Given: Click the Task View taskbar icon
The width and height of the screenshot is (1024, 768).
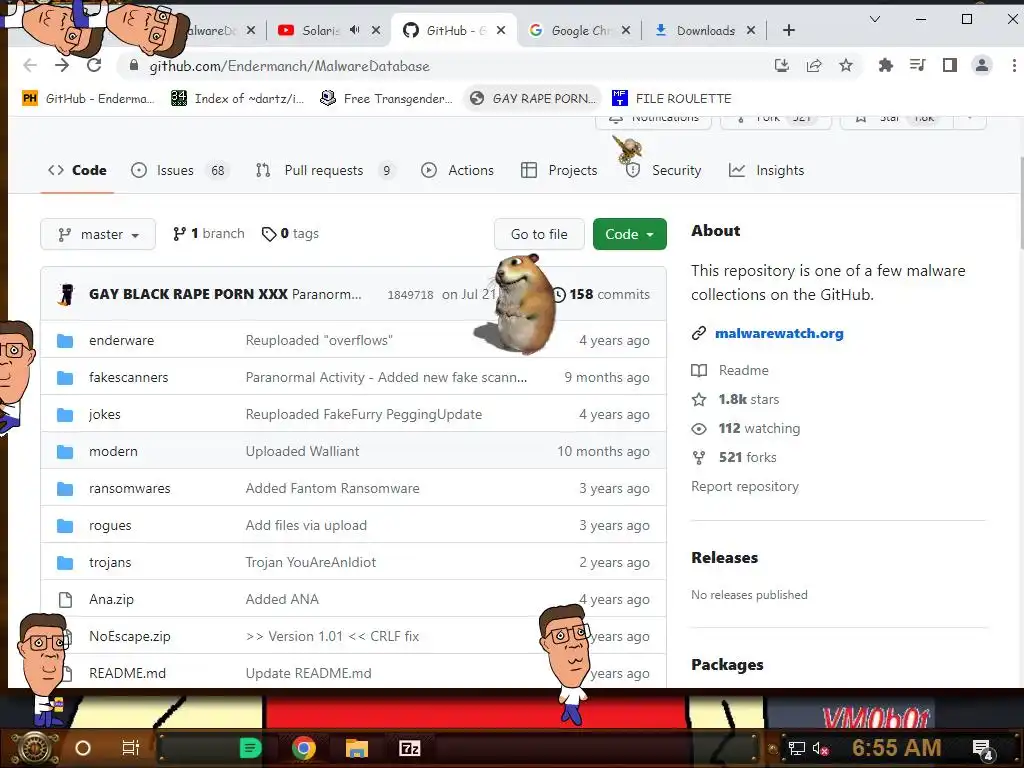Looking at the screenshot, I should (x=131, y=748).
